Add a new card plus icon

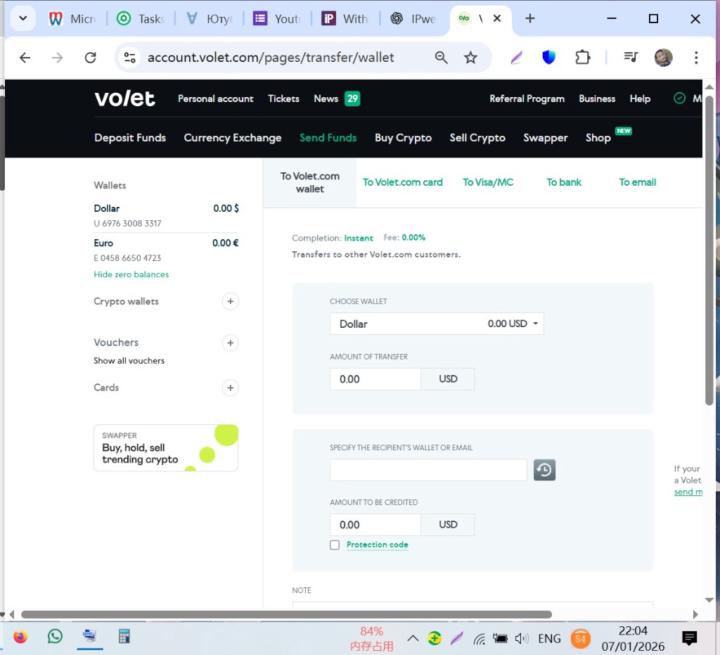[x=230, y=388]
